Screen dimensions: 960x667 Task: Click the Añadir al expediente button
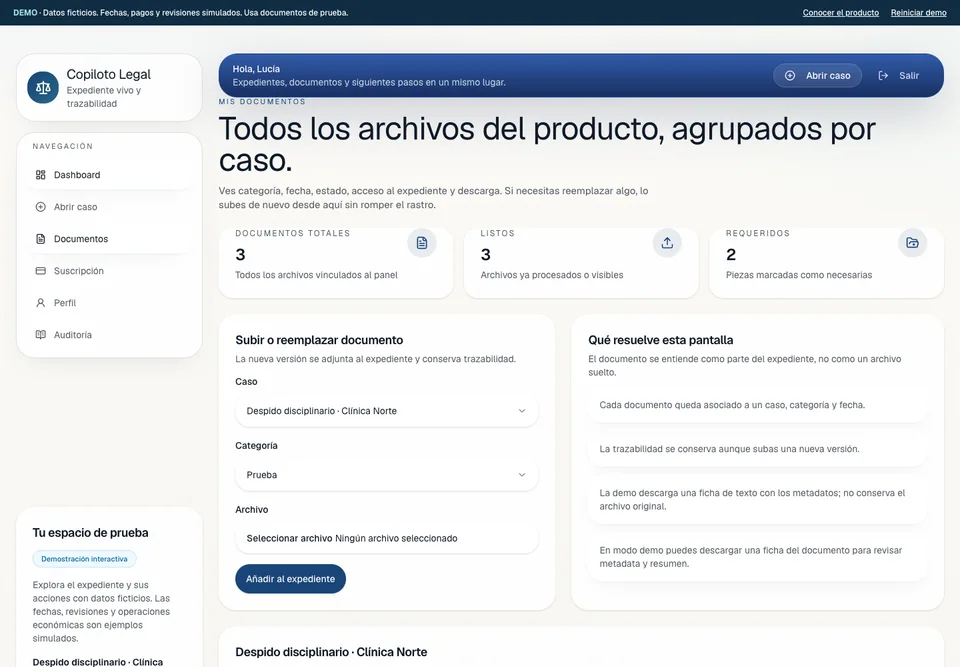[290, 579]
